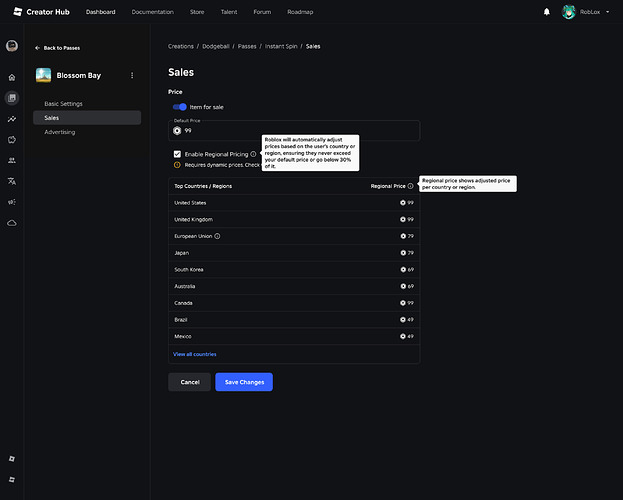Click Dodgeball in the breadcrumb
The height and width of the screenshot is (500, 623).
click(x=216, y=47)
